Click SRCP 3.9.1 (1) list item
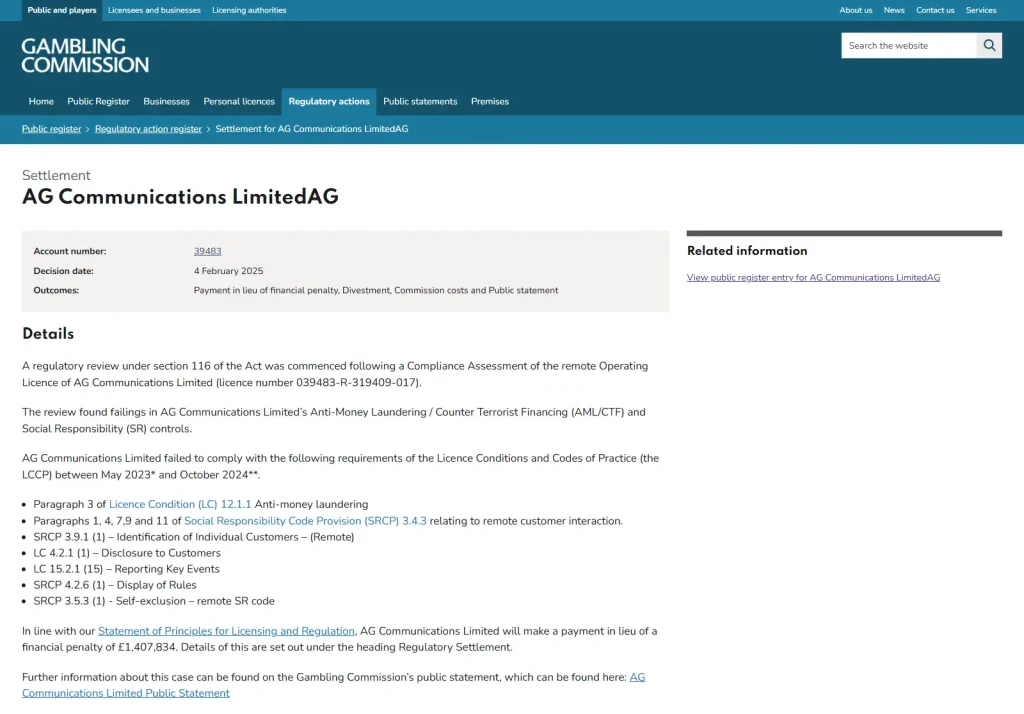The image size is (1024, 714). pyautogui.click(x=193, y=537)
